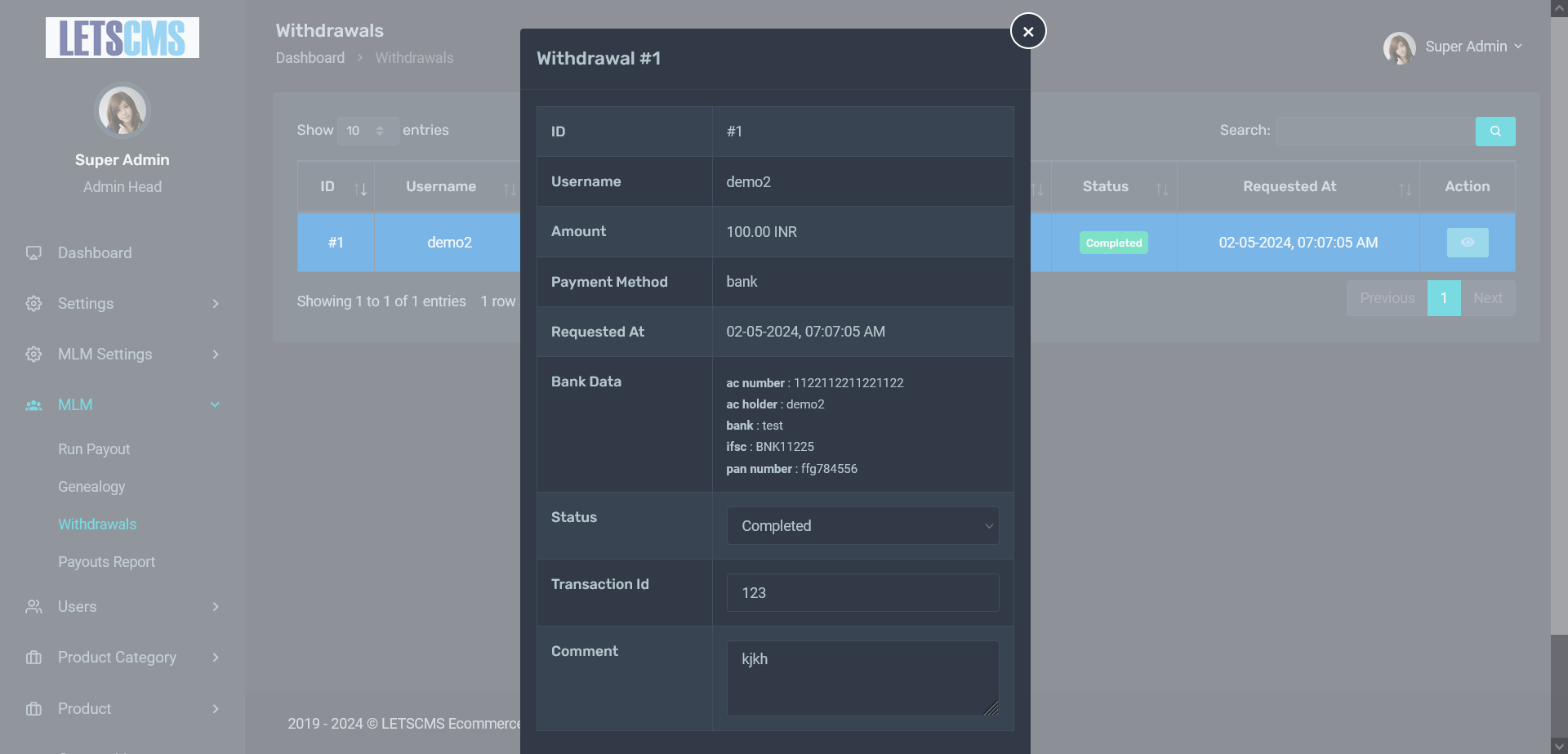Click the MLM people group icon
The width and height of the screenshot is (1568, 754).
[33, 405]
